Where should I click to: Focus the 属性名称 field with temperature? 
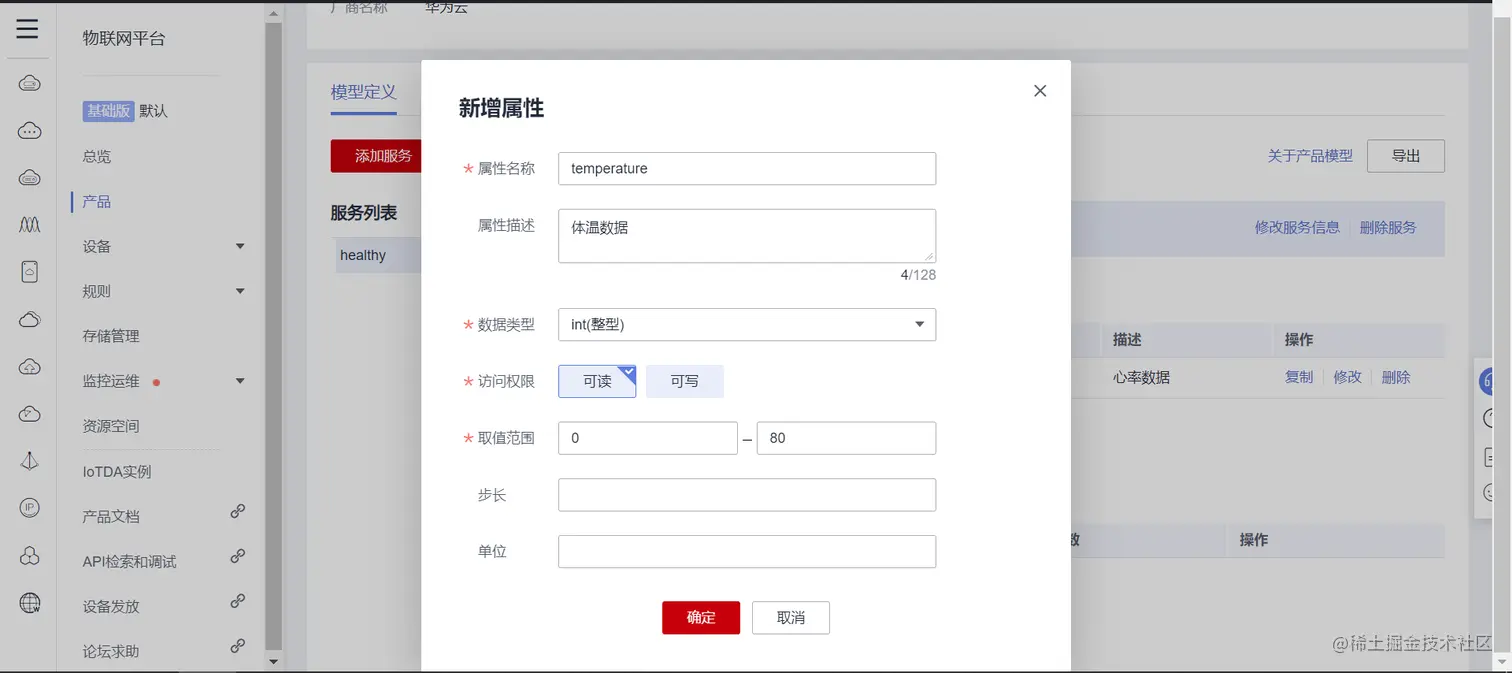(x=747, y=168)
